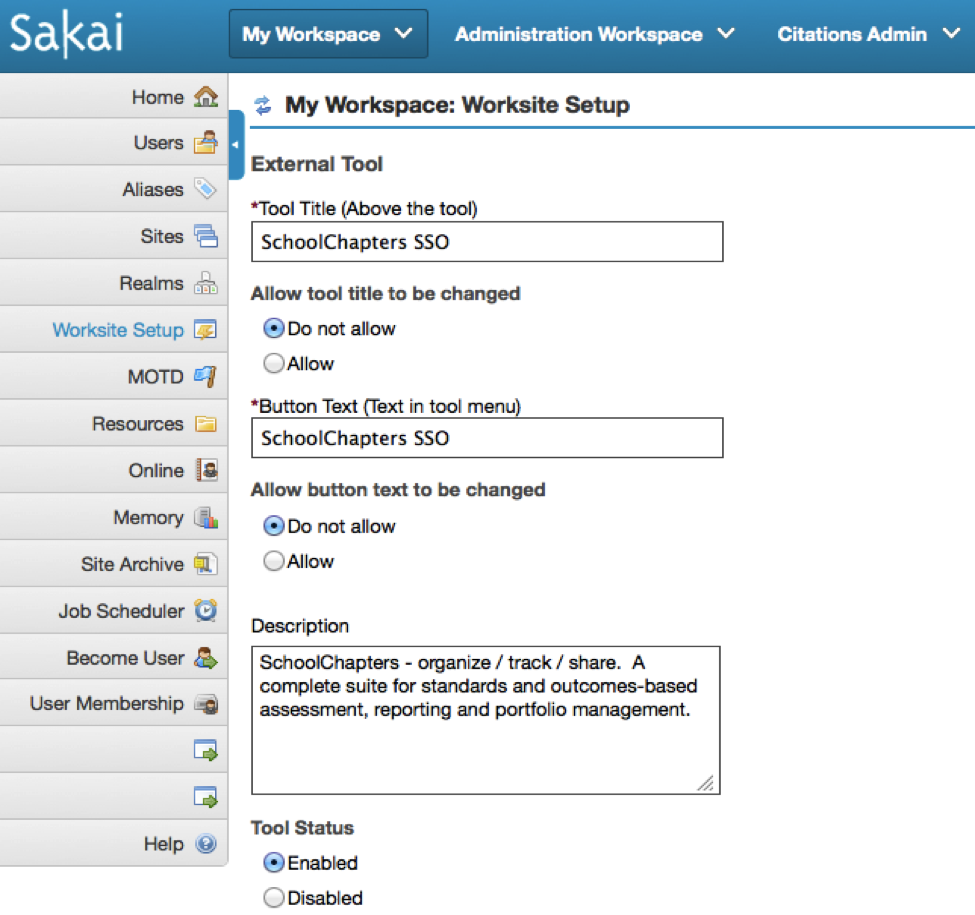Click the second unlabeled window-arrow icon above Help
The width and height of the screenshot is (975, 915).
click(206, 797)
